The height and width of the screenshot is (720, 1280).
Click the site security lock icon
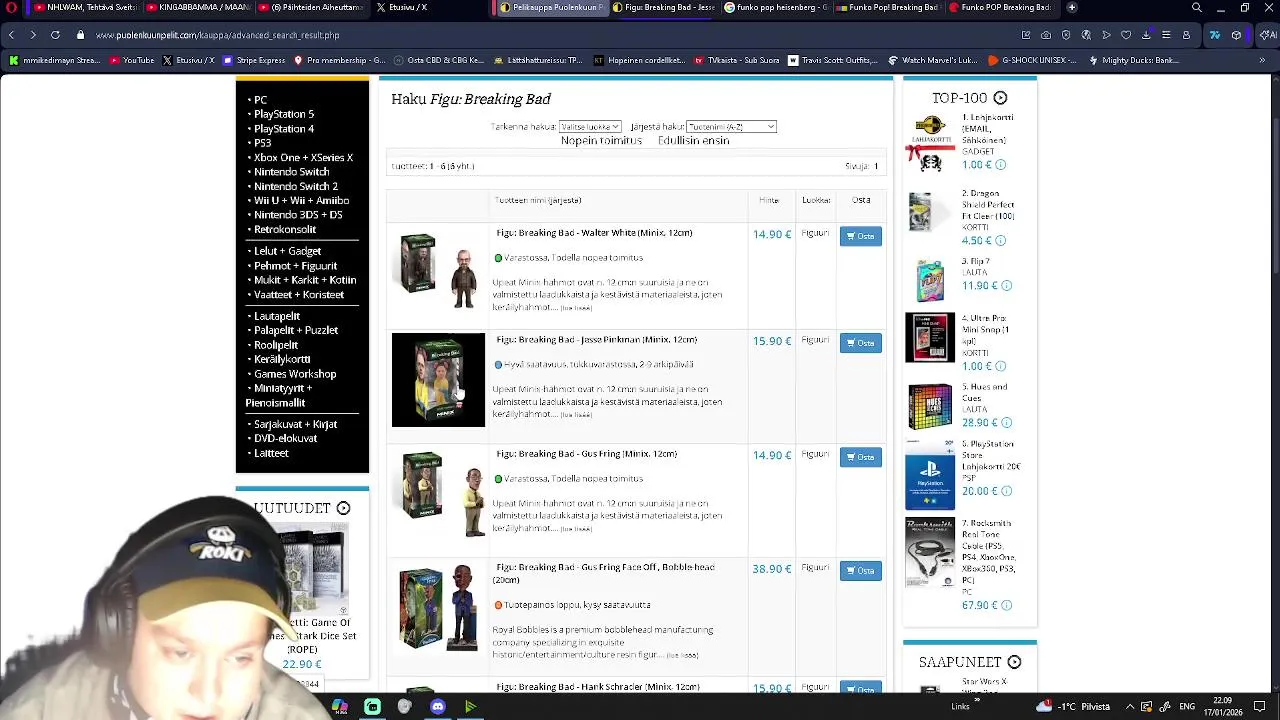(x=80, y=35)
